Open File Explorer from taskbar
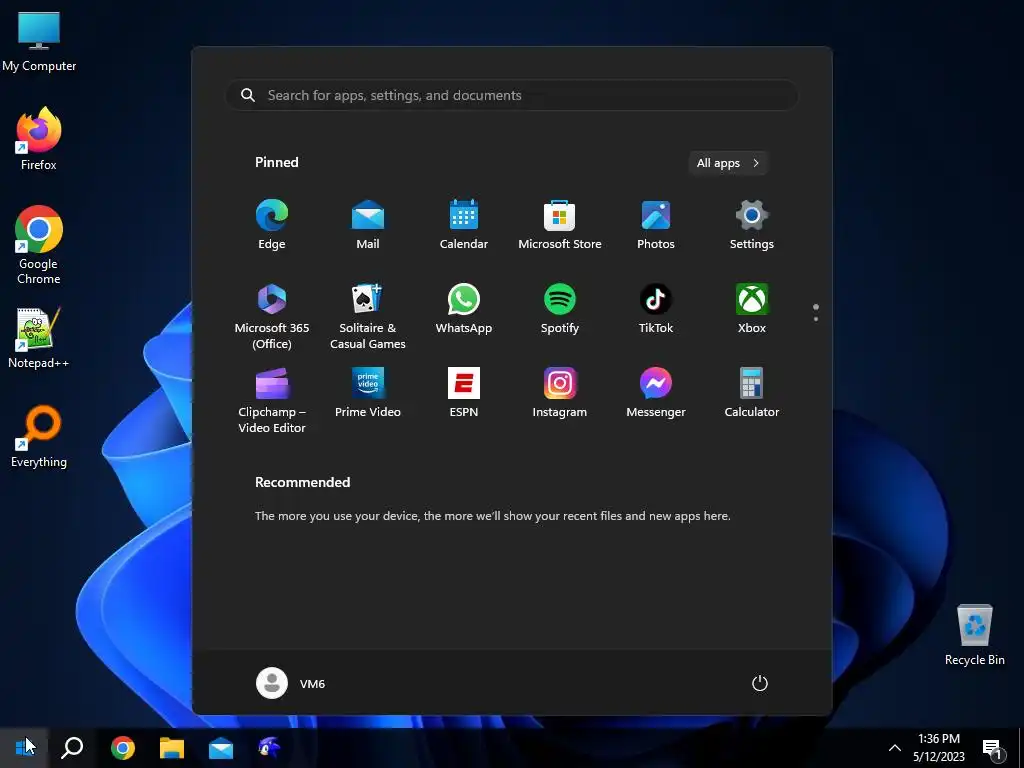Viewport: 1024px width, 768px height. pyautogui.click(x=172, y=747)
